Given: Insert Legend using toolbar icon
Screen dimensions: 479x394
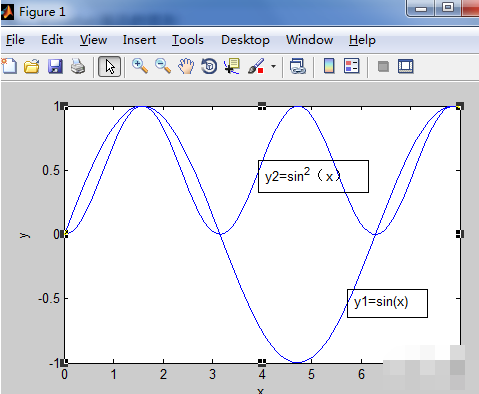Looking at the screenshot, I should (x=351, y=66).
